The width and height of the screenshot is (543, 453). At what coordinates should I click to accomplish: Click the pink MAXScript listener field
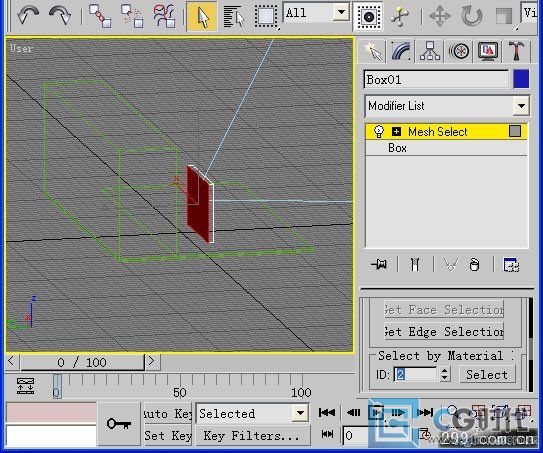pyautogui.click(x=51, y=412)
